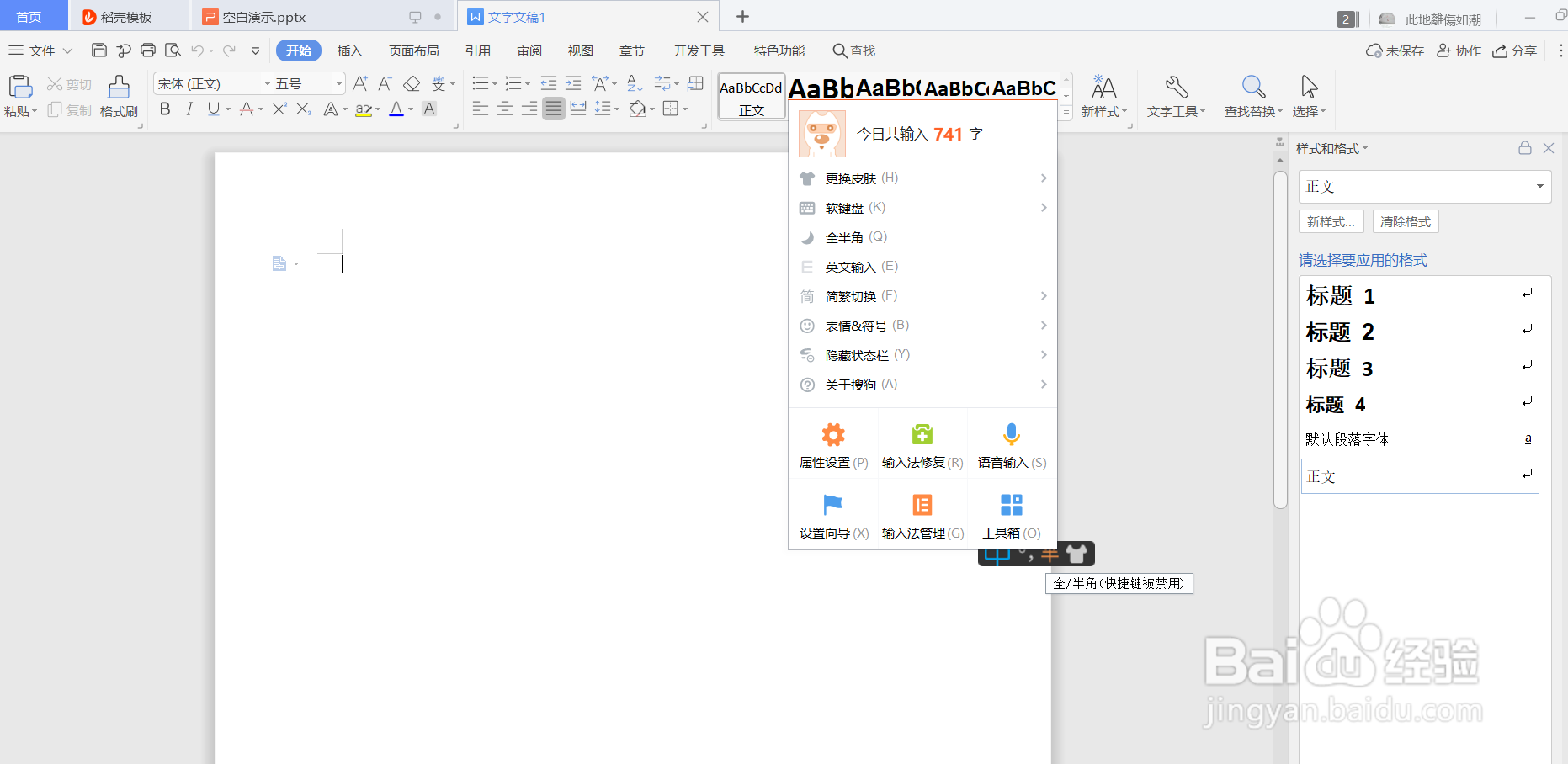Screen dimensions: 1568x764
Task: Open 设置向导 flag icon
Action: pyautogui.click(x=833, y=505)
